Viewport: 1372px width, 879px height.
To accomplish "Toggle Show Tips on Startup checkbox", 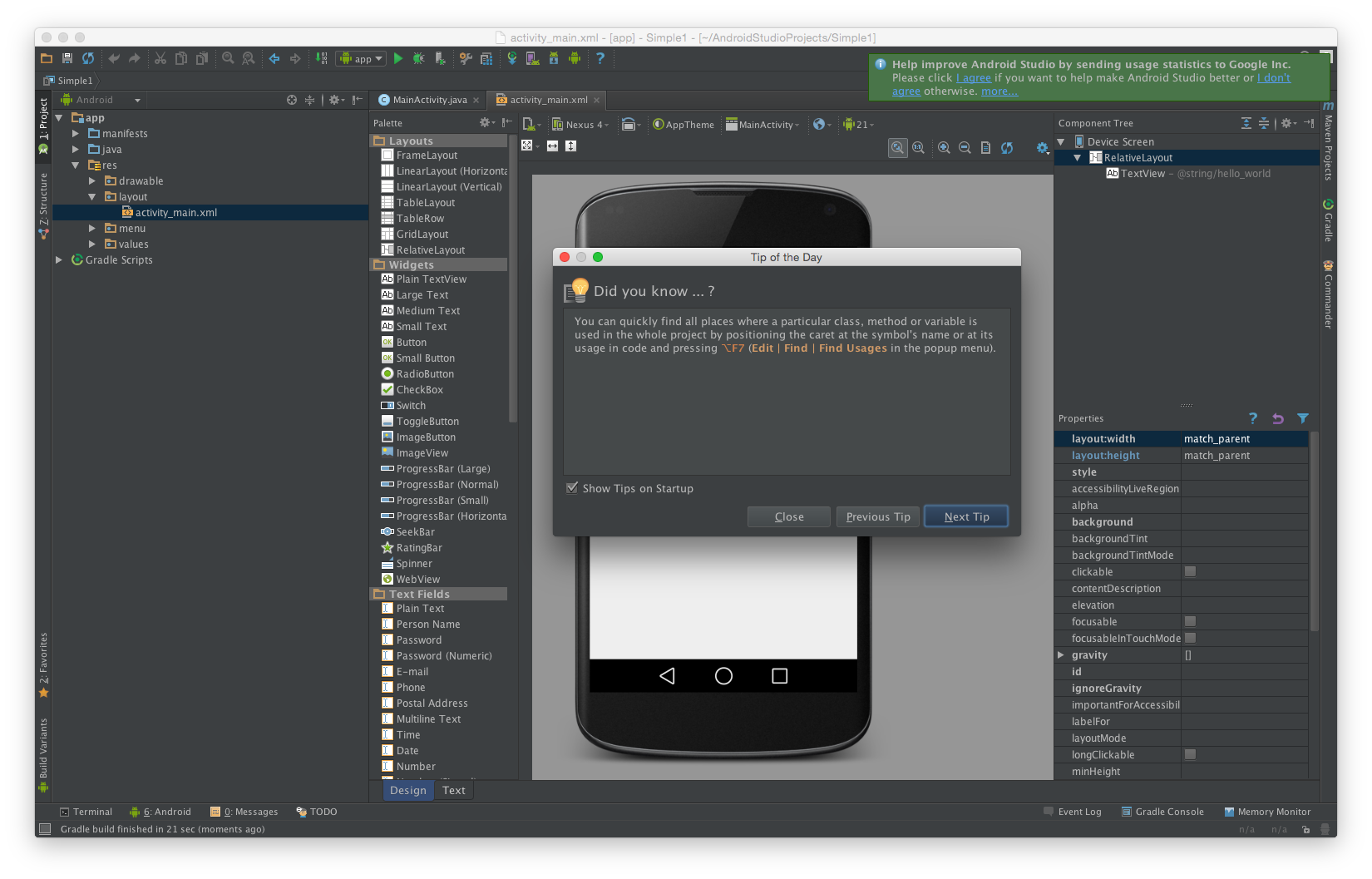I will pos(572,488).
